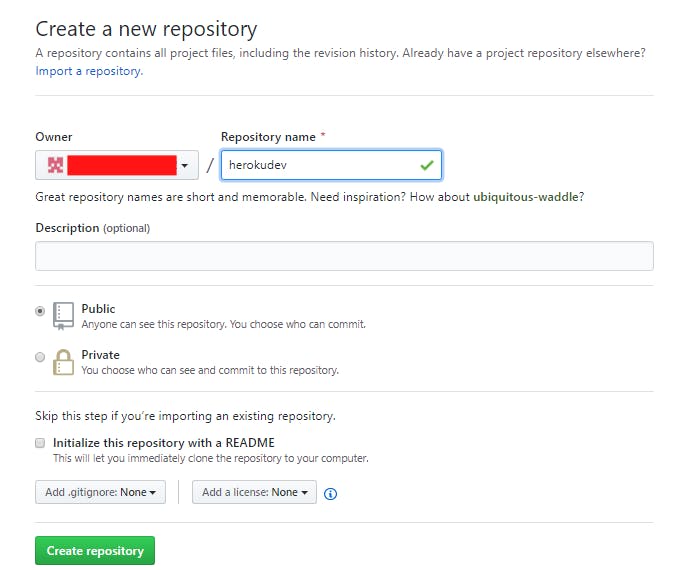The image size is (680, 570).
Task: Click the green checkmark in repository name
Action: coord(427,165)
